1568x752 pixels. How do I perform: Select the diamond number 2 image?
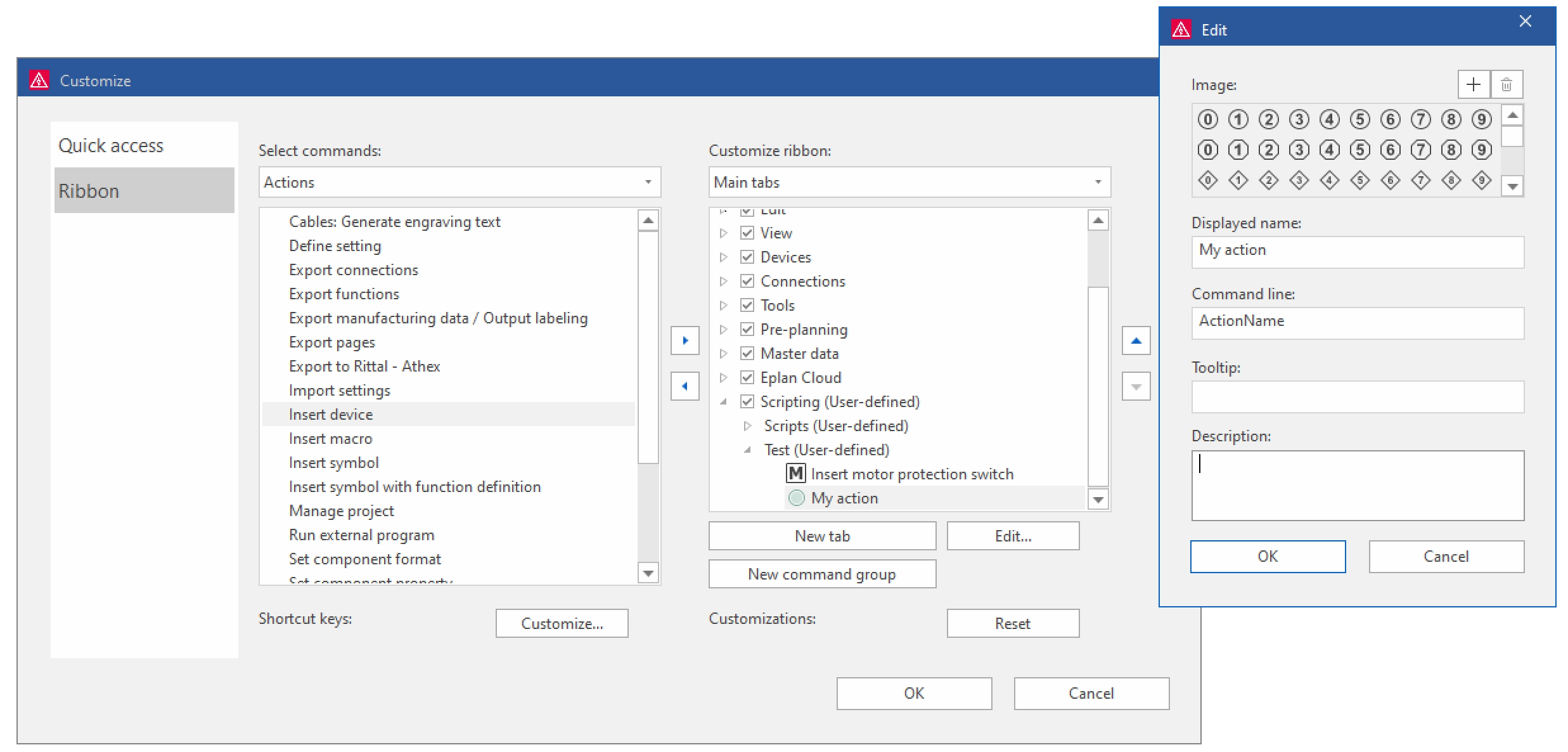click(1269, 181)
